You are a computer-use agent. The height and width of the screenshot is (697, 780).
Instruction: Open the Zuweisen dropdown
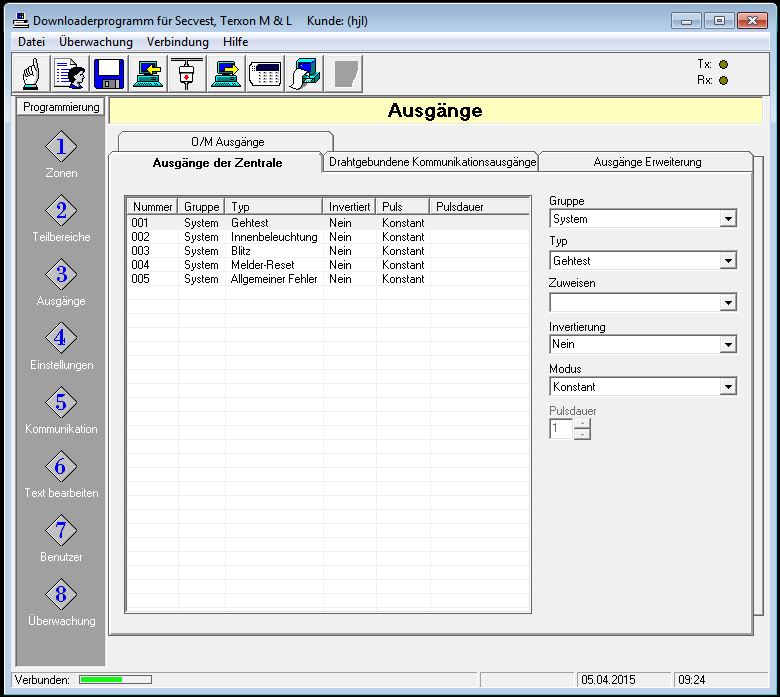pos(728,303)
